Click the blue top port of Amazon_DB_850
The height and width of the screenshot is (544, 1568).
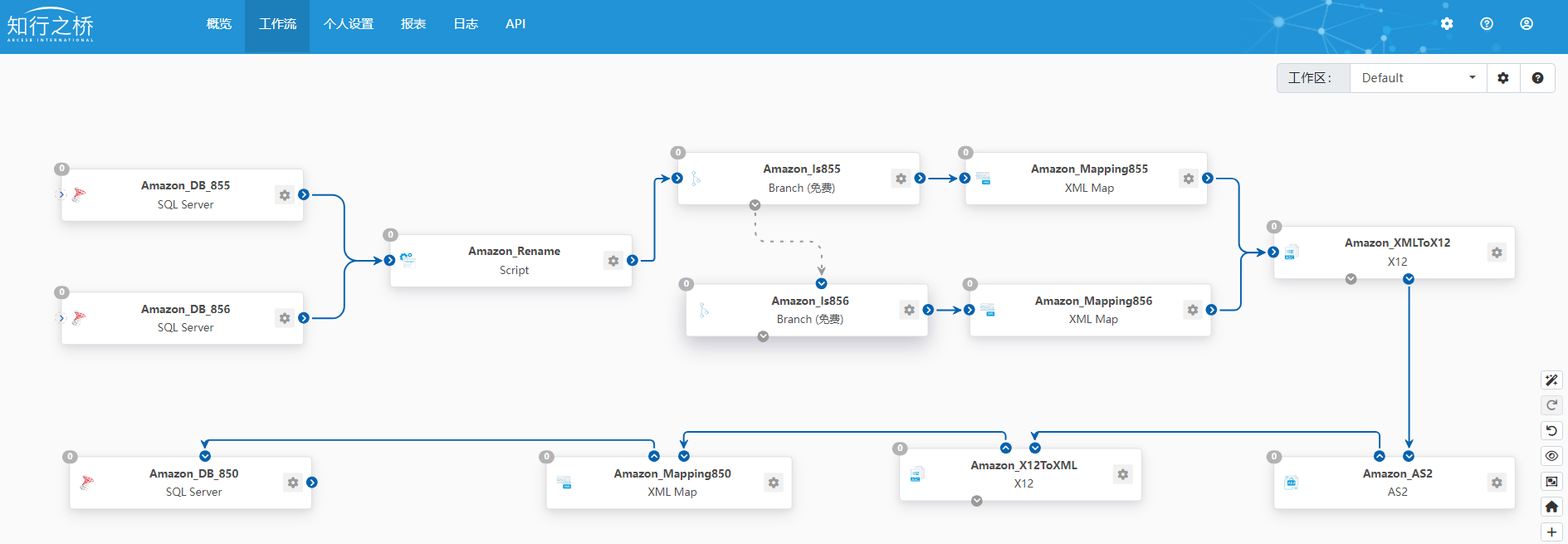(205, 456)
